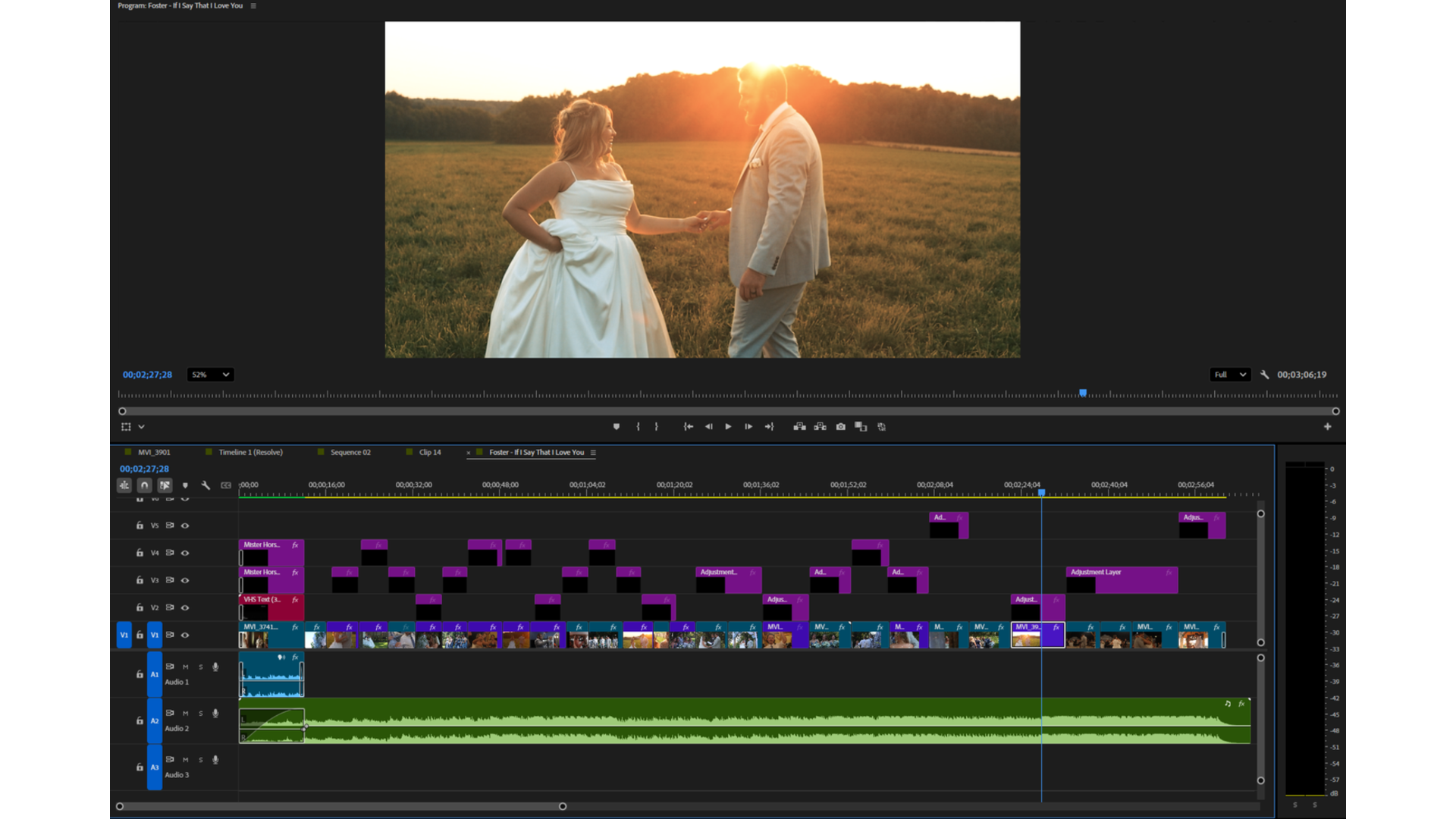Hide the V3 track output eye
The width and height of the screenshot is (1456, 819).
185,580
